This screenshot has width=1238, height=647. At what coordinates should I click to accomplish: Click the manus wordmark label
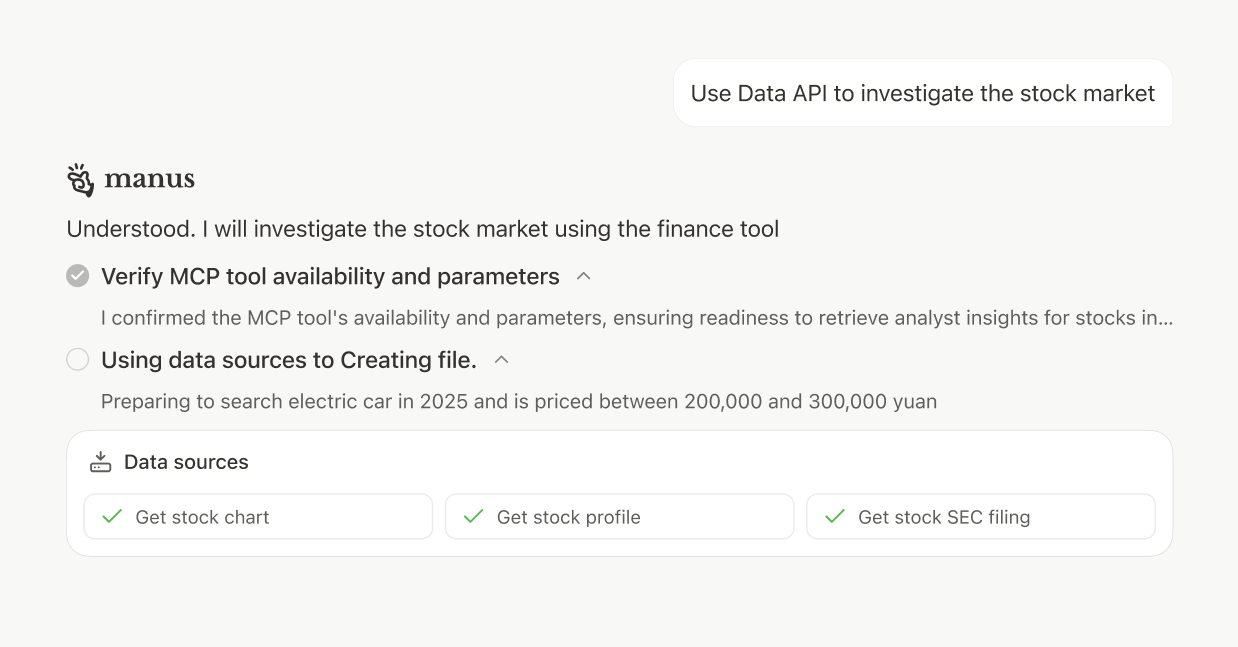[149, 180]
